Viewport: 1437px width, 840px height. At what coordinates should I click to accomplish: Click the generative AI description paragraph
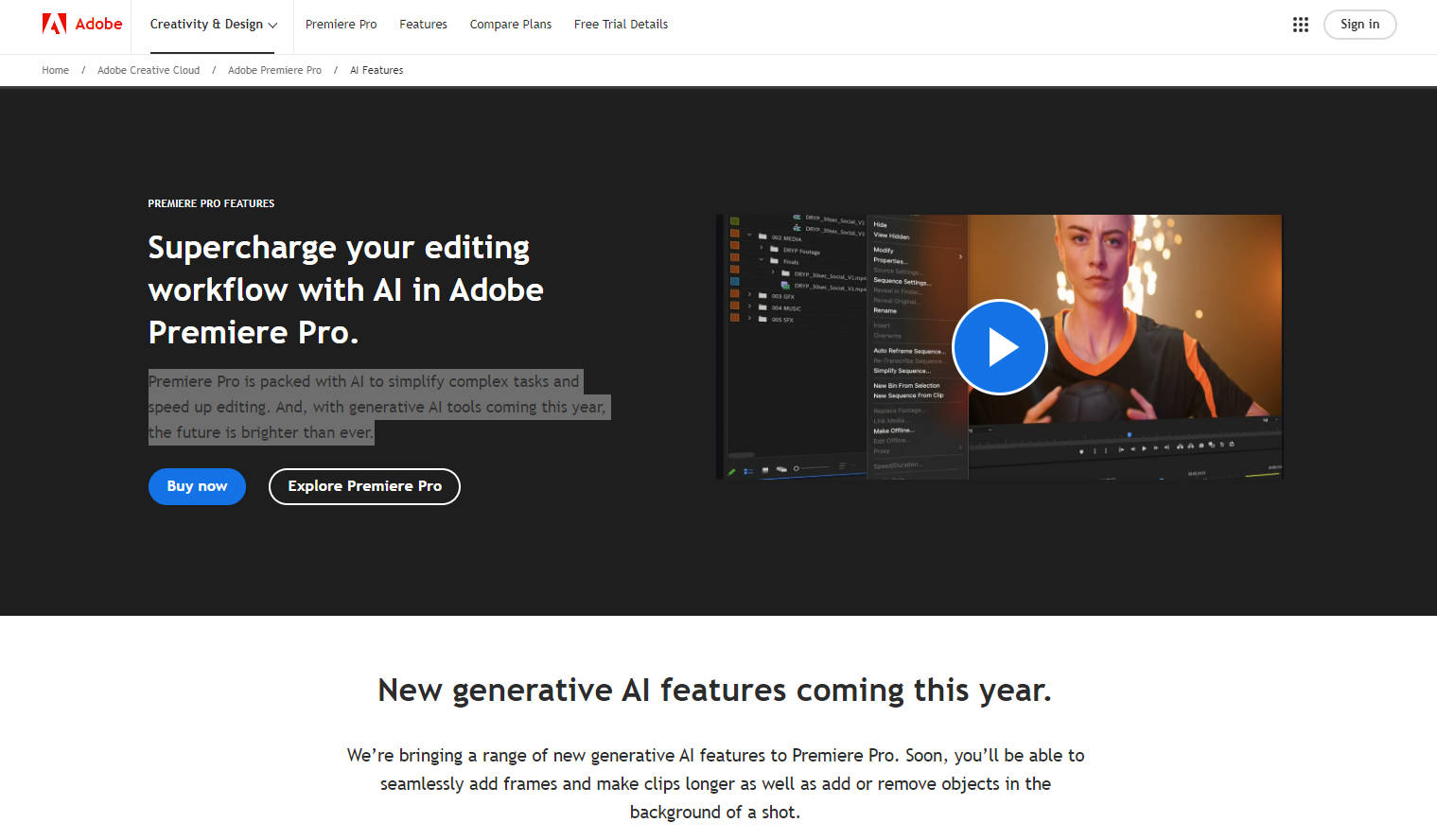click(715, 783)
